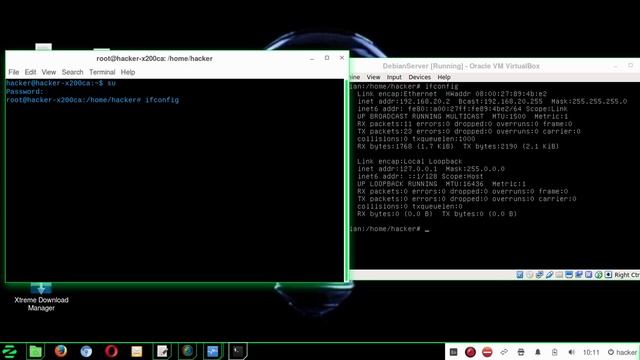This screenshot has width=640, height=360.
Task: Open File menu in terminal window
Action: coord(13,72)
